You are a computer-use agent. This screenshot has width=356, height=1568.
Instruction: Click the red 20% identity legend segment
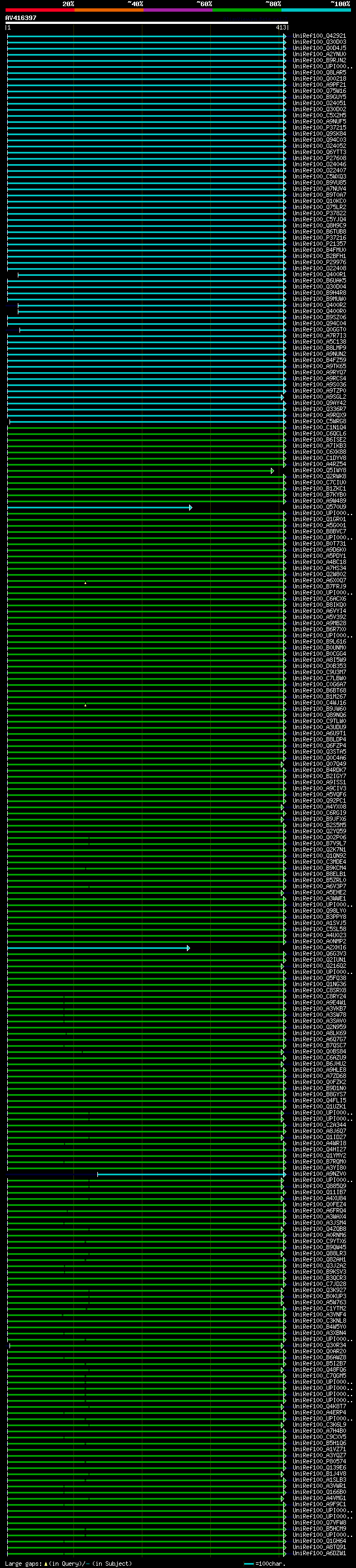tap(39, 10)
